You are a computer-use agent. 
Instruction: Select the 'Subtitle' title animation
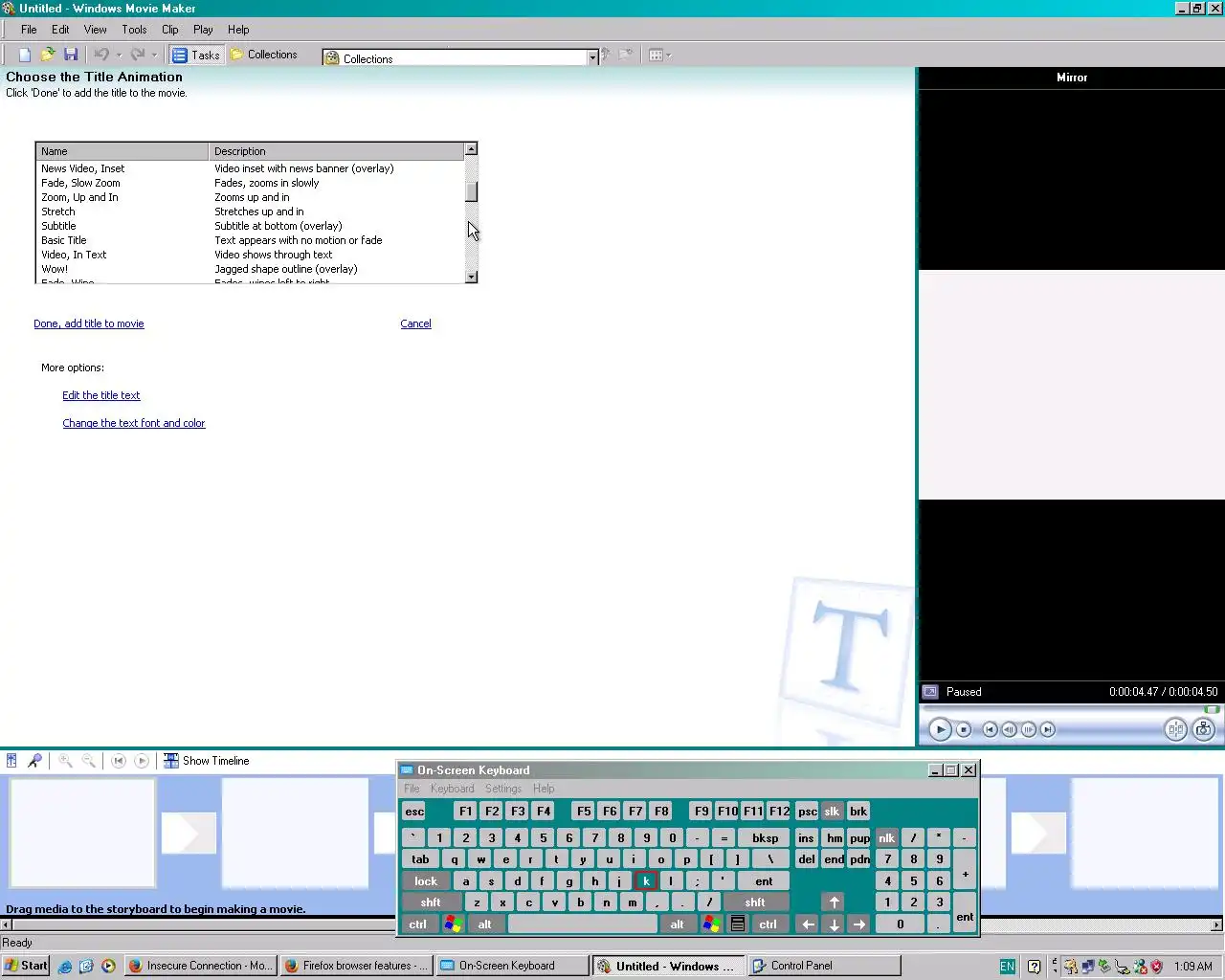click(251, 226)
